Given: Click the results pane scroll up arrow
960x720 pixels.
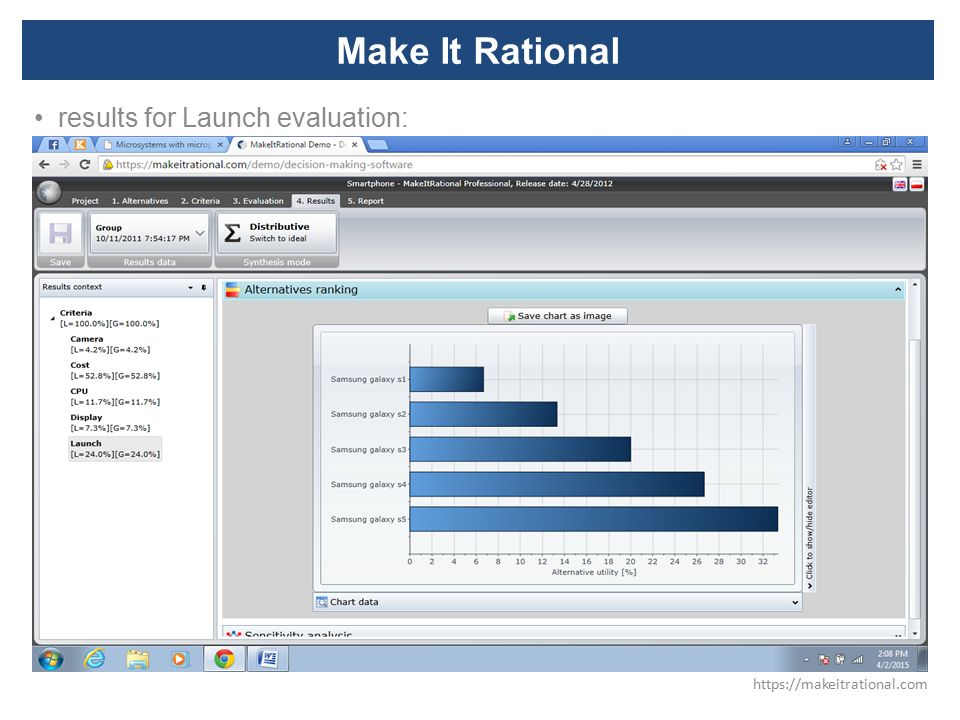Looking at the screenshot, I should 915,285.
